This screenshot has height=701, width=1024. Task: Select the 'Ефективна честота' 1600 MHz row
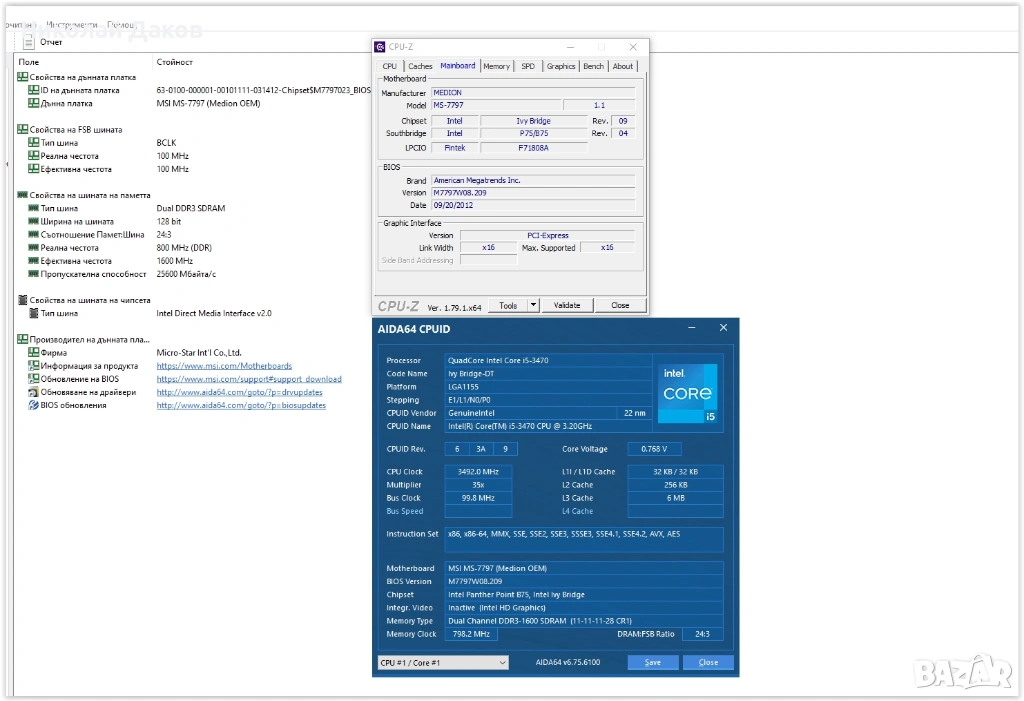click(x=75, y=261)
